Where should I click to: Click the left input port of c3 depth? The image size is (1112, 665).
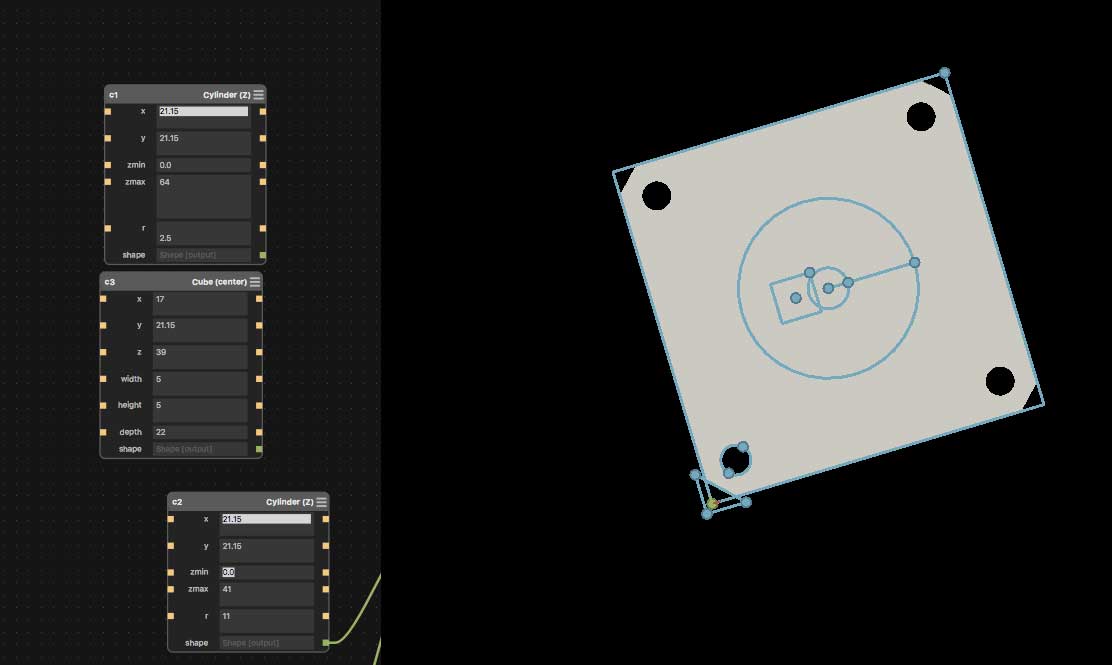pyautogui.click(x=104, y=432)
